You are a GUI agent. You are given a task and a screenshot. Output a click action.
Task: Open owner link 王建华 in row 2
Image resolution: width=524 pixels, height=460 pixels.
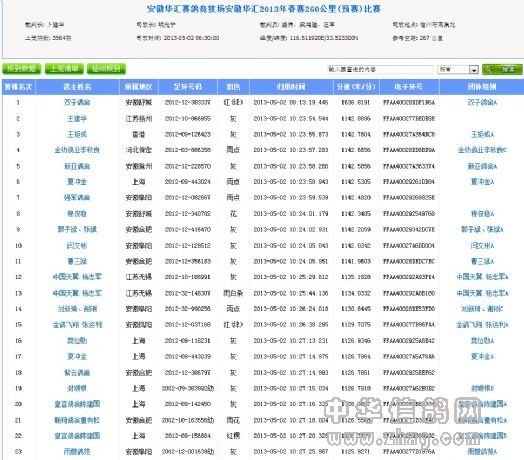click(77, 118)
